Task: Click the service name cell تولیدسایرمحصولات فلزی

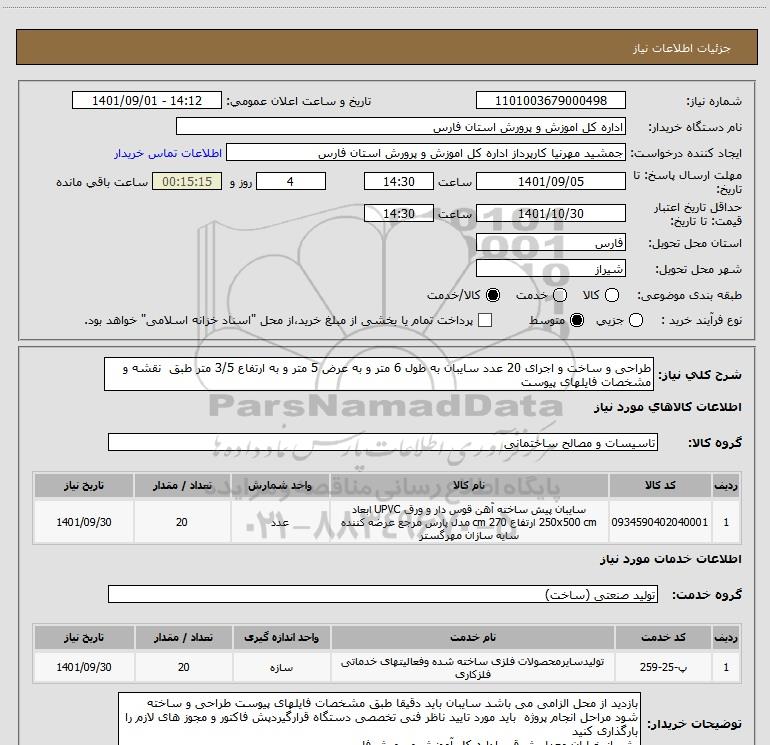Action: click(473, 667)
